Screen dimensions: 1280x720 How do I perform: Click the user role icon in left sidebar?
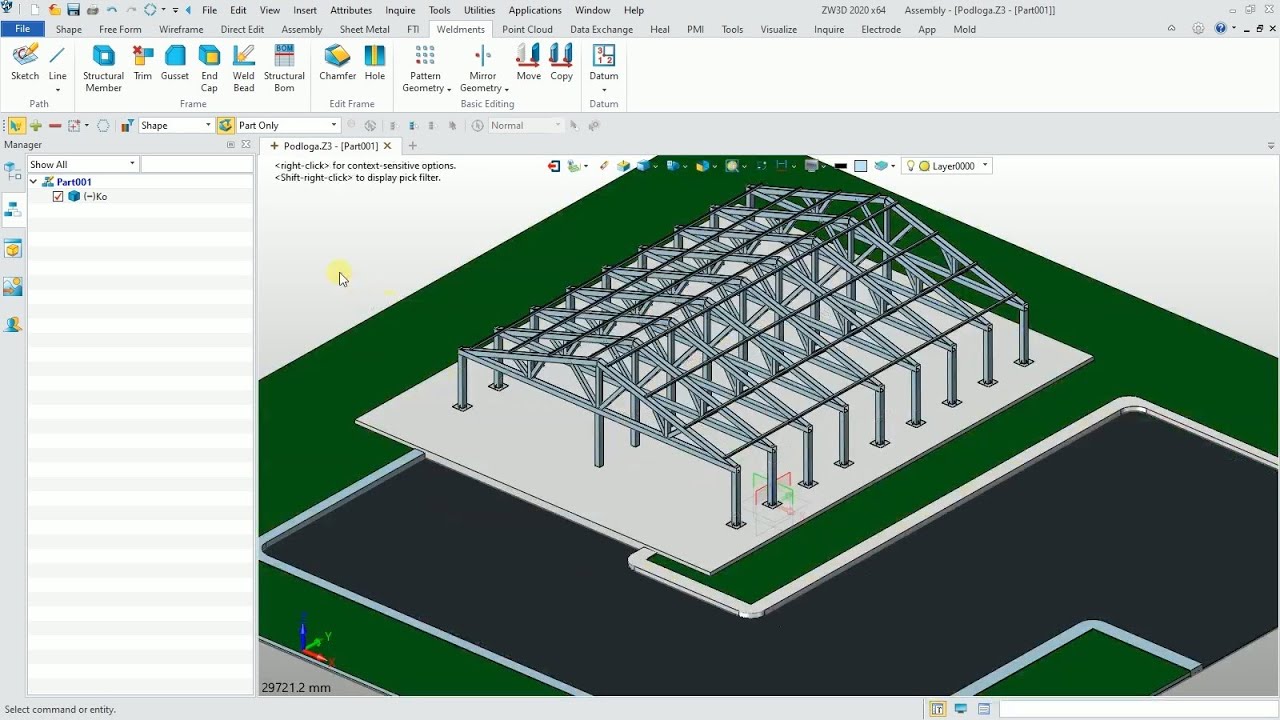coord(13,325)
